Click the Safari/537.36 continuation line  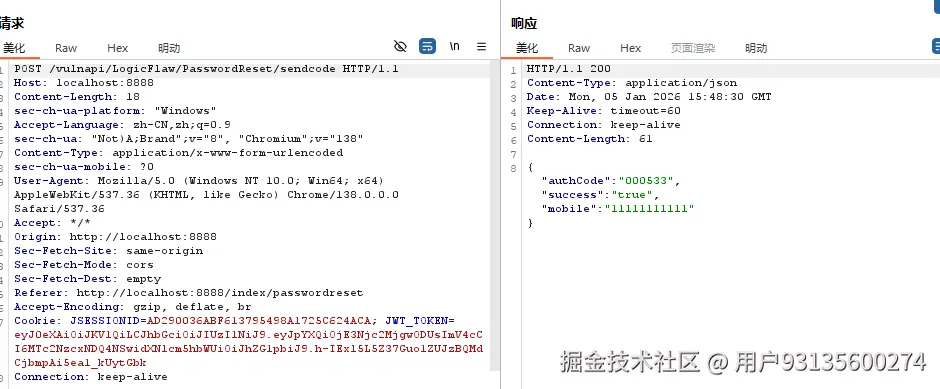coord(59,209)
